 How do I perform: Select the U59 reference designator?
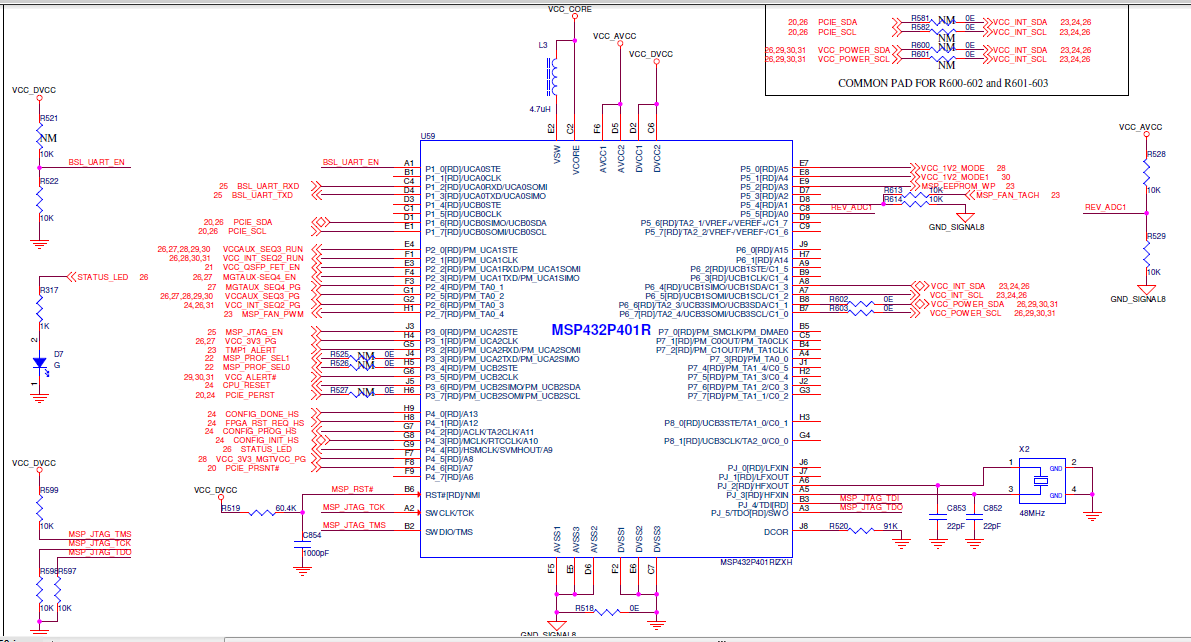tap(428, 136)
